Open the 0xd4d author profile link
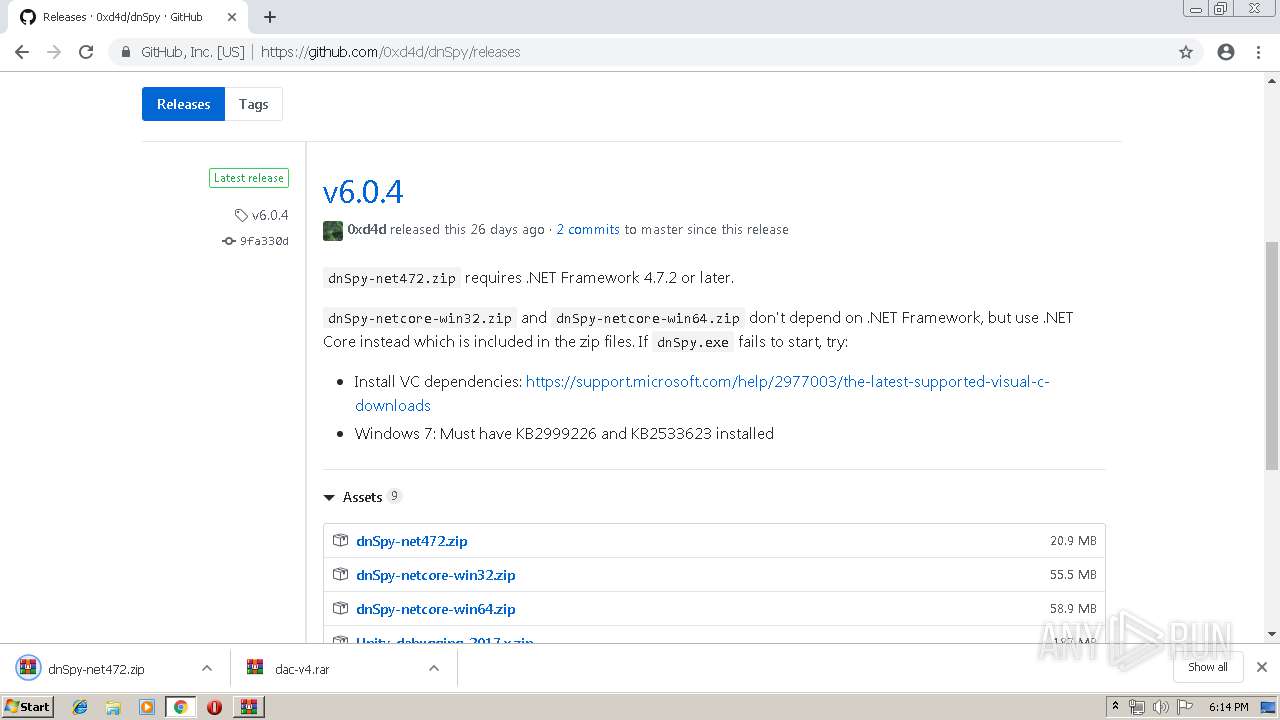 click(x=367, y=230)
